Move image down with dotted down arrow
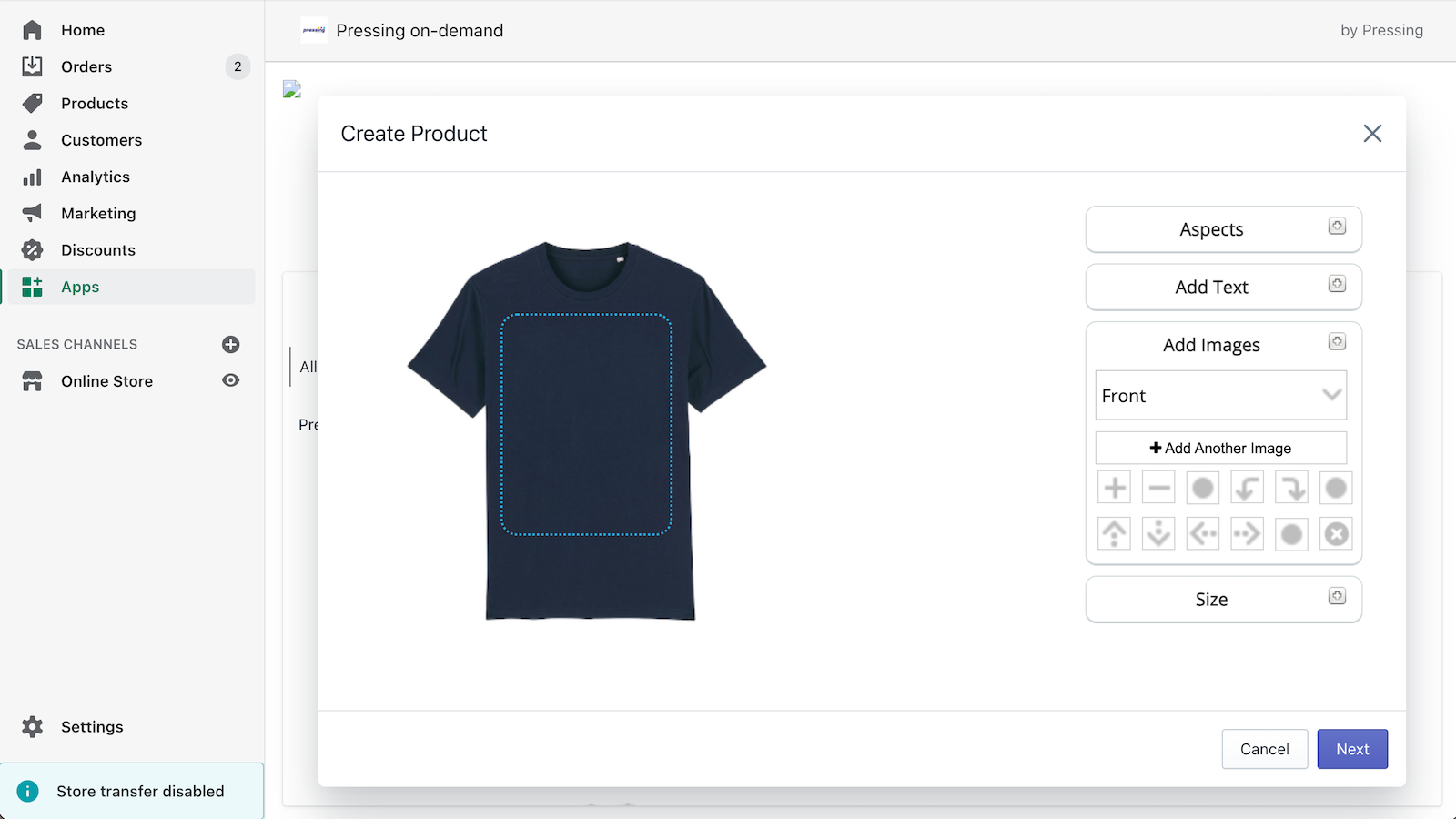This screenshot has width=1456, height=819. pyautogui.click(x=1158, y=533)
